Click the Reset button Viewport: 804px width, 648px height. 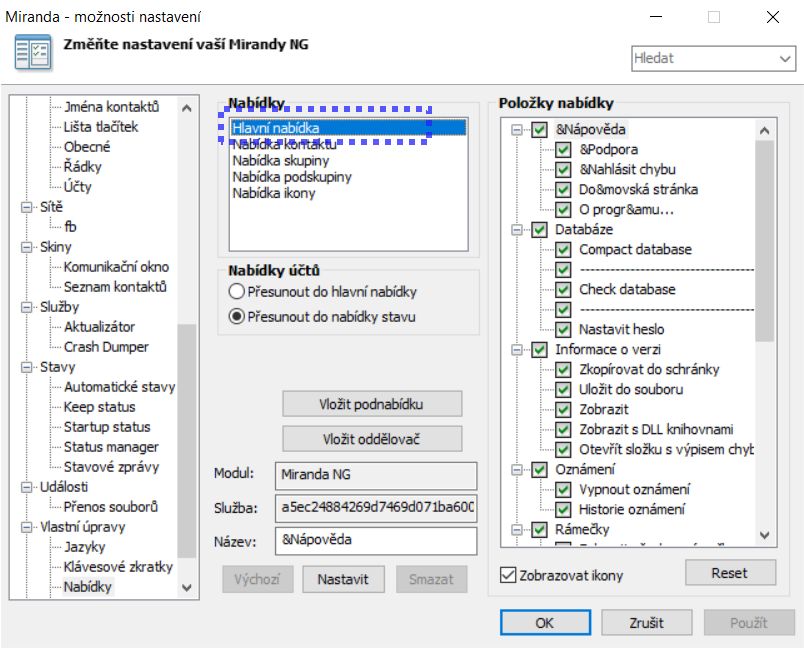tap(730, 573)
